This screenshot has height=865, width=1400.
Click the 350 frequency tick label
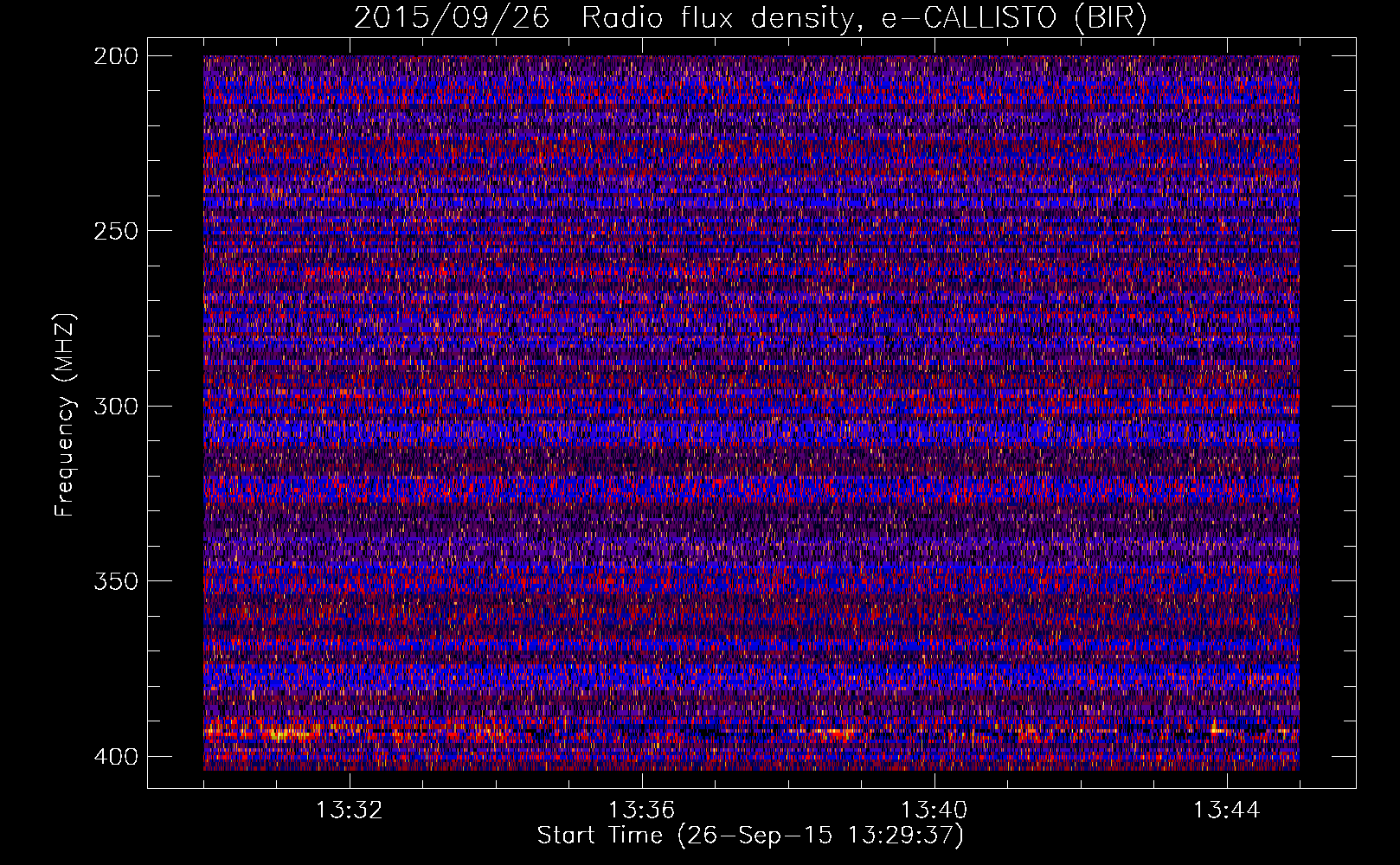tap(115, 580)
